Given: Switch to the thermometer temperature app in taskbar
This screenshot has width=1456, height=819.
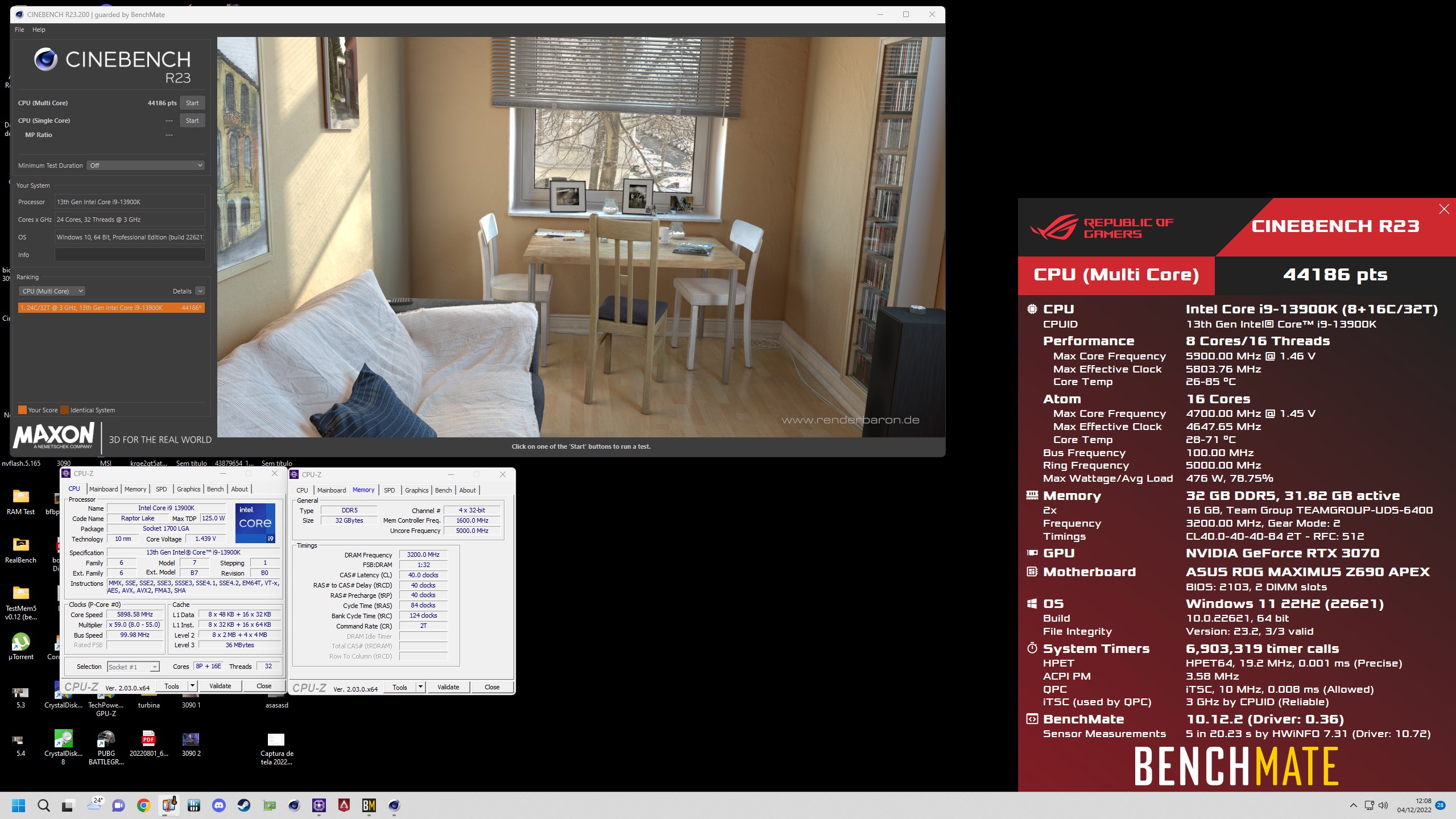Looking at the screenshot, I should (x=169, y=805).
